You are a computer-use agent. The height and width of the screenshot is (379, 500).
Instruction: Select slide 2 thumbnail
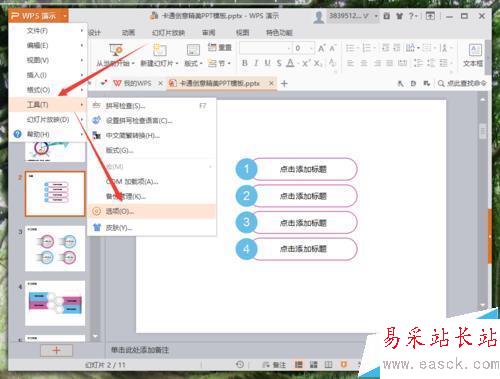[55, 194]
